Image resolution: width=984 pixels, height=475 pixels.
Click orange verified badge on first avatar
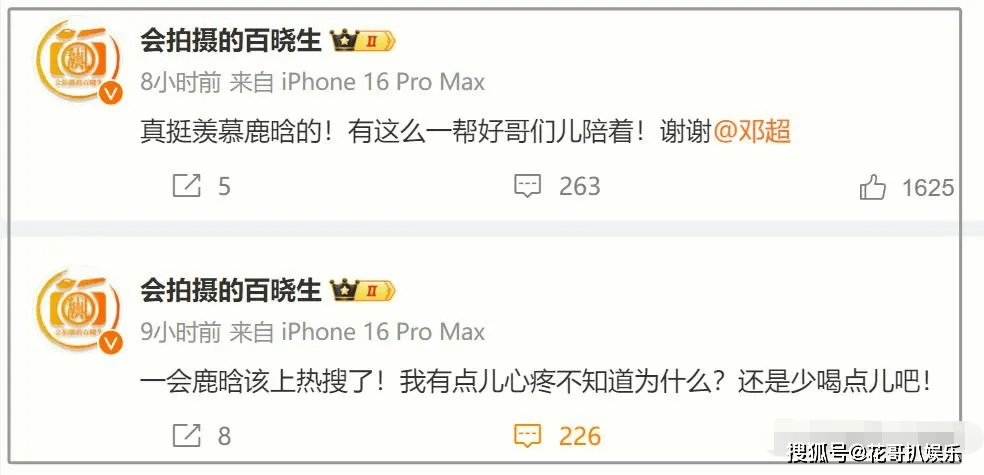pyautogui.click(x=111, y=93)
